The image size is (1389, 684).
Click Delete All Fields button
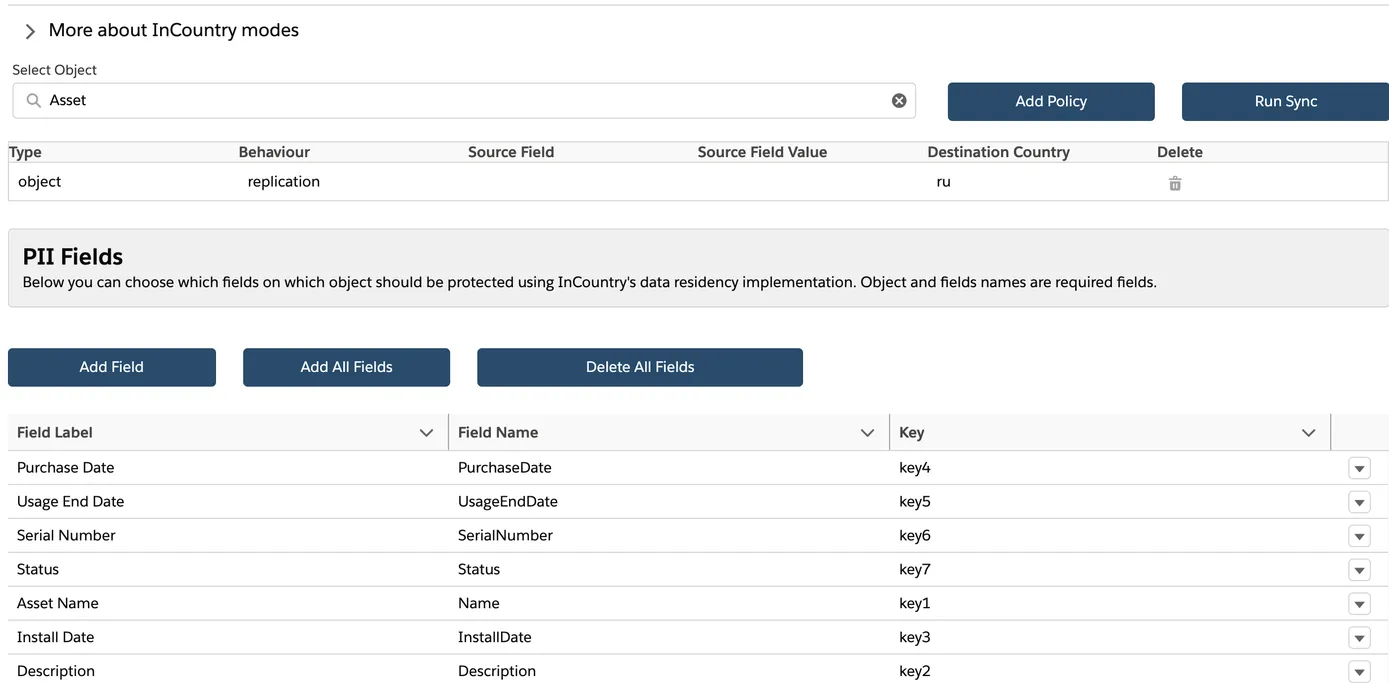(640, 367)
